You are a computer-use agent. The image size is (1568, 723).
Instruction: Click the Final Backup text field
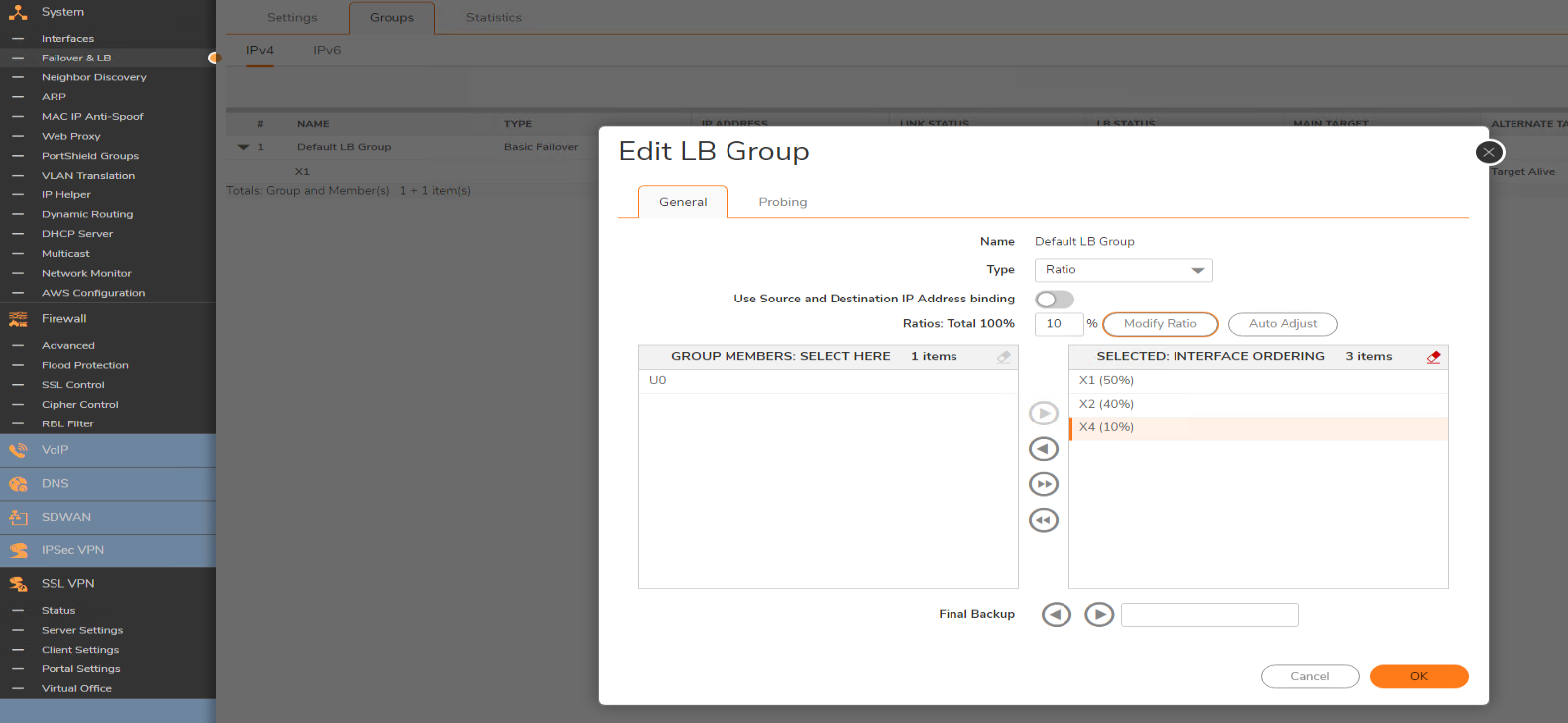coord(1210,615)
